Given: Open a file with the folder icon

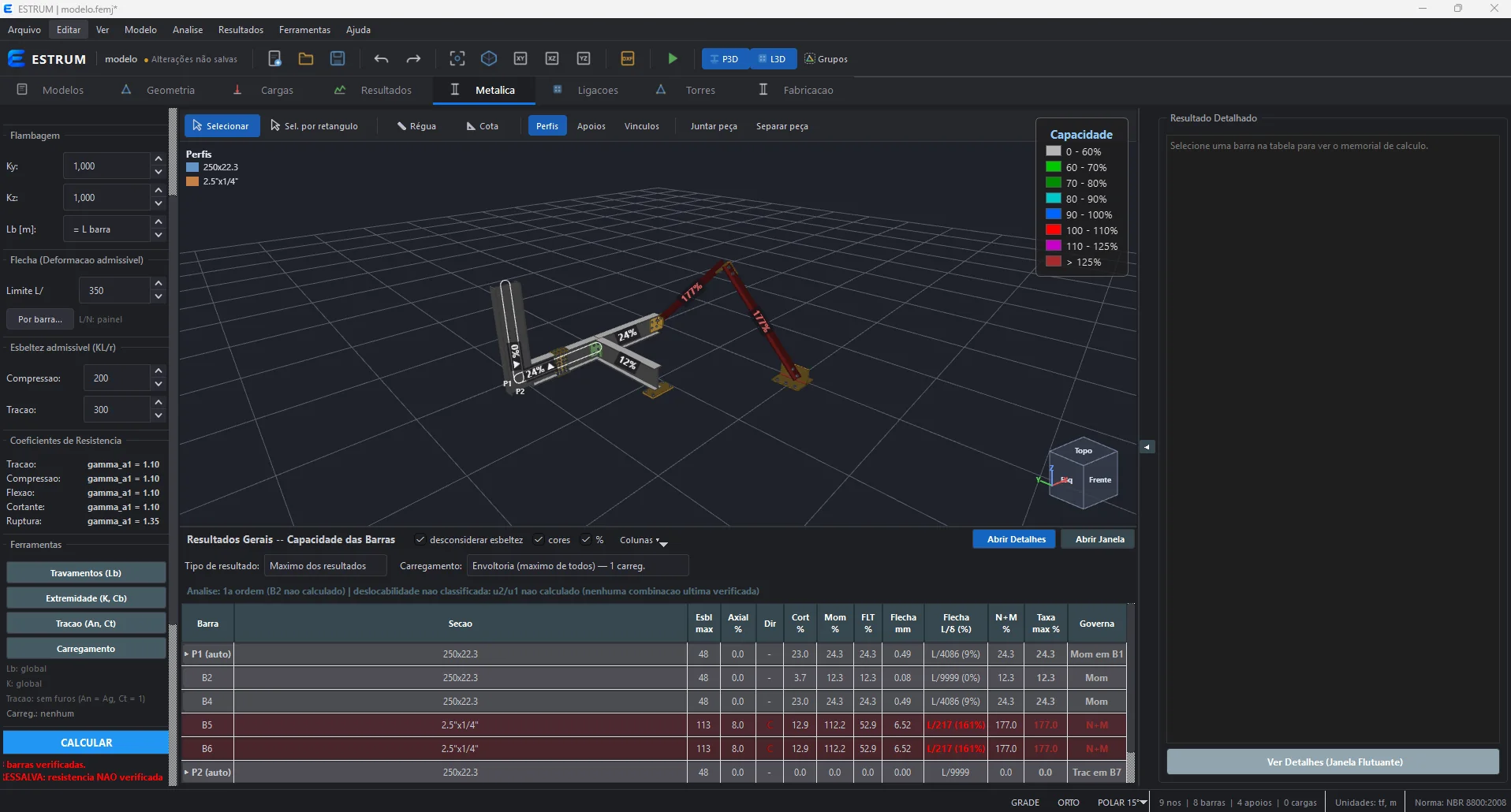Looking at the screenshot, I should click(x=306, y=58).
